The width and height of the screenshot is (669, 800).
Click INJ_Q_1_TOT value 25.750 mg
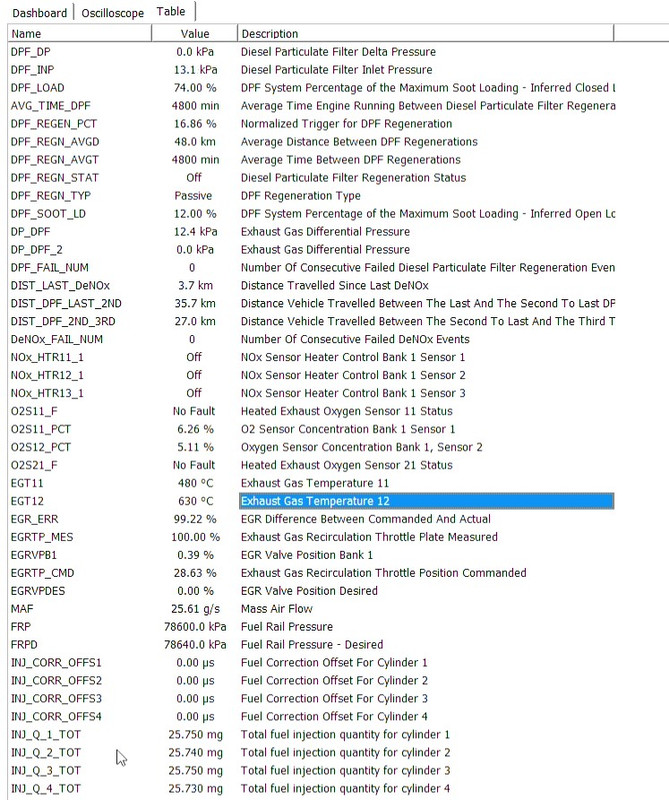click(195, 734)
